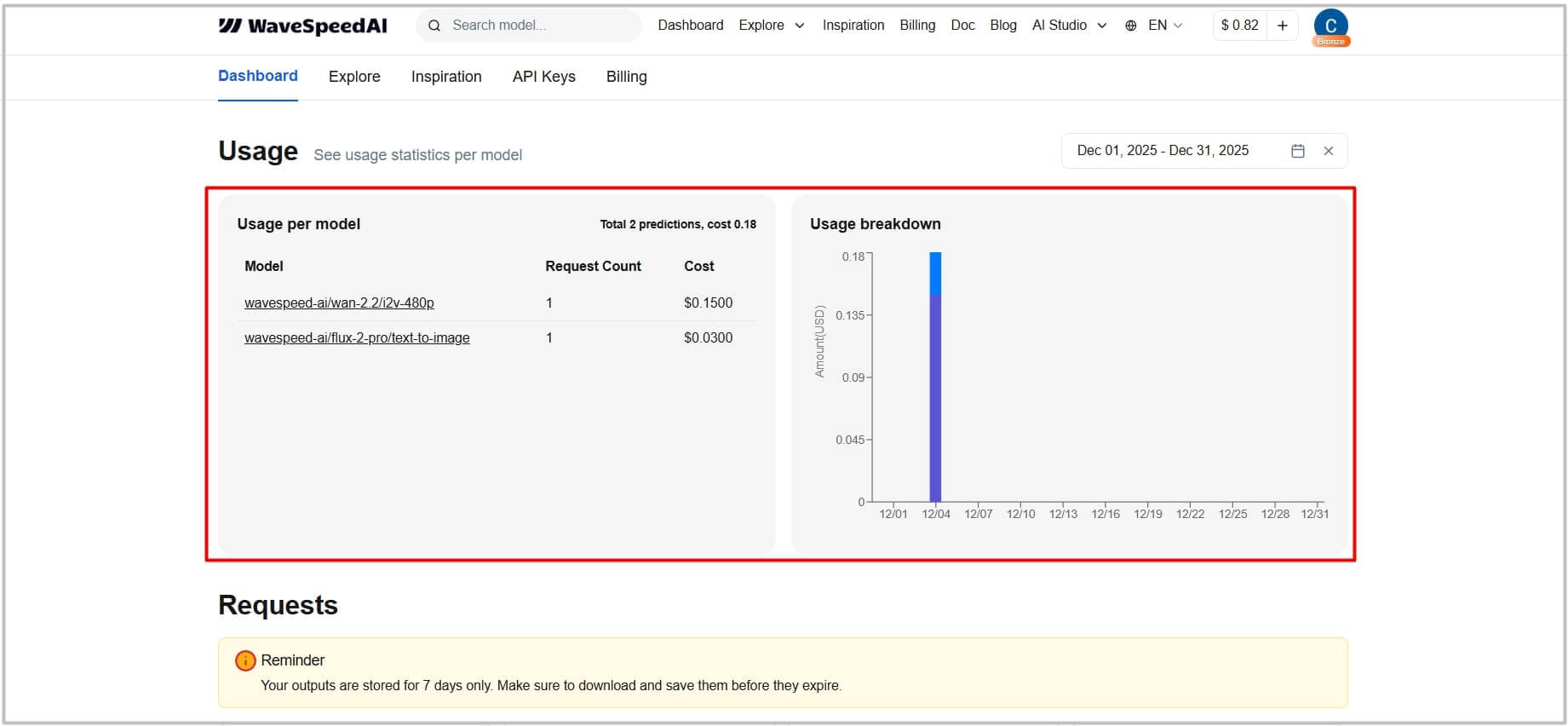Viewport: 1568px width, 726px height.
Task: Expand the Explore dropdown in top navigation
Action: (x=772, y=26)
